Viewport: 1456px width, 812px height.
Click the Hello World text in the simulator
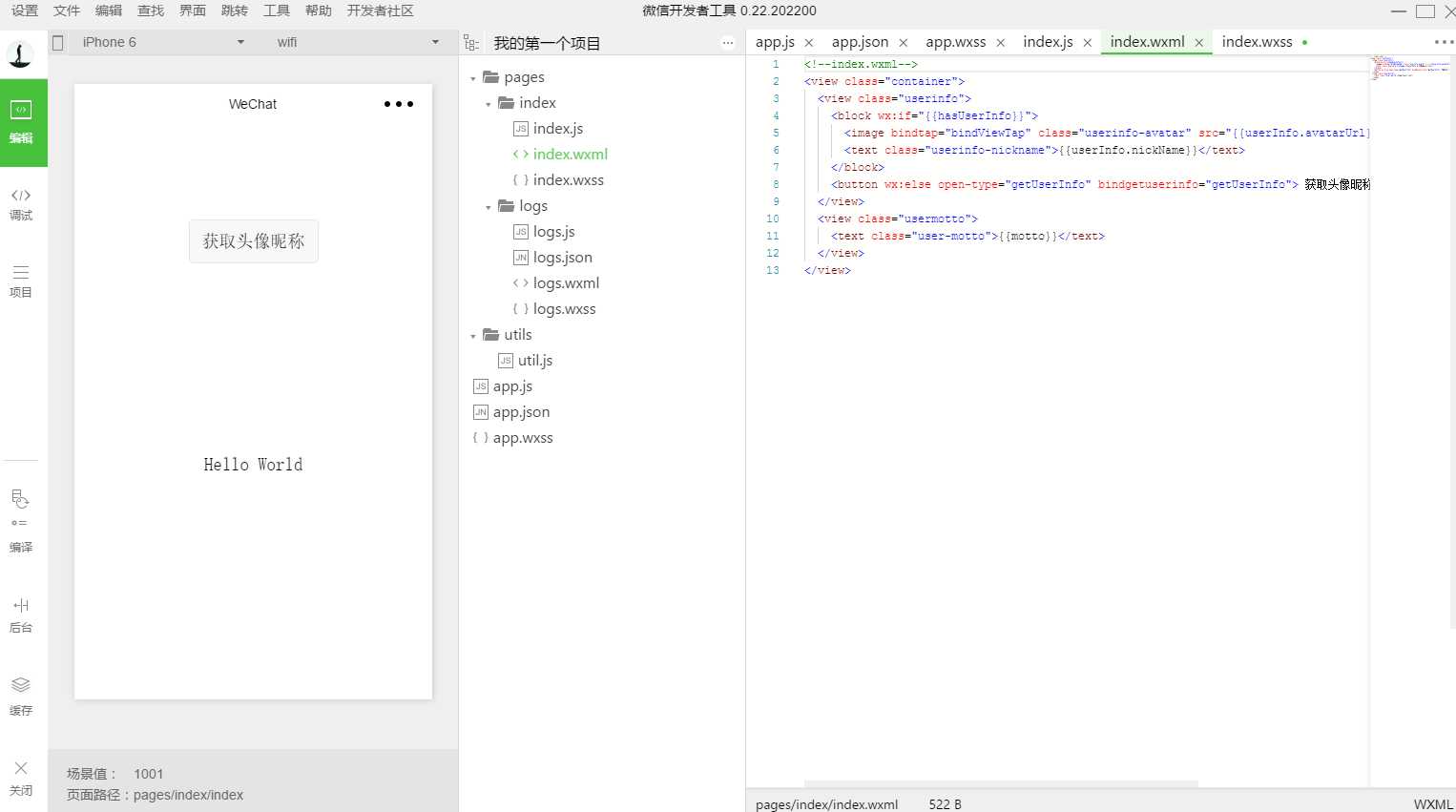pyautogui.click(x=253, y=465)
